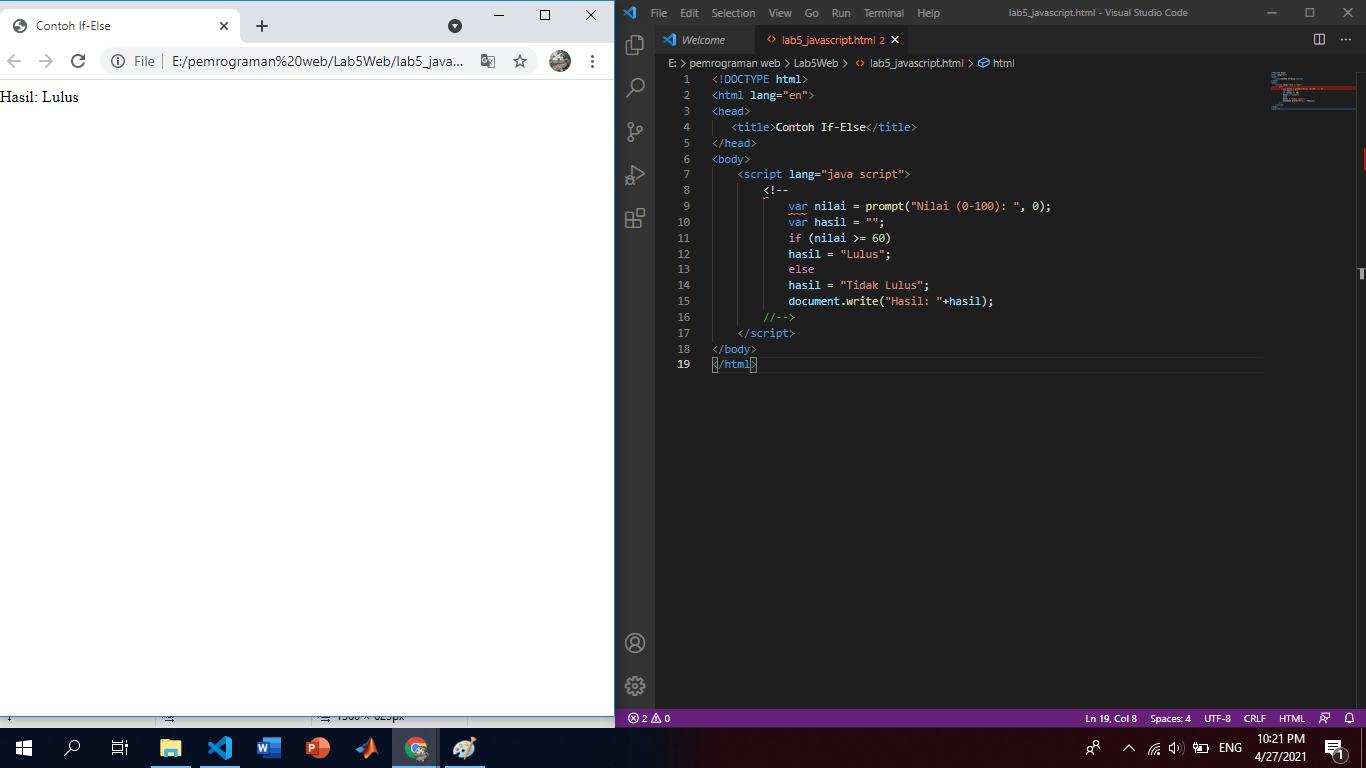Viewport: 1366px width, 768px height.
Task: Open the Extensions panel
Action: (x=635, y=218)
